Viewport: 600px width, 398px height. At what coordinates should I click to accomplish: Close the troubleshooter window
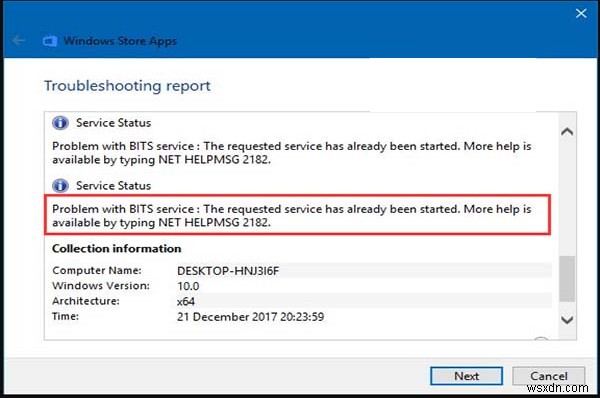click(581, 13)
